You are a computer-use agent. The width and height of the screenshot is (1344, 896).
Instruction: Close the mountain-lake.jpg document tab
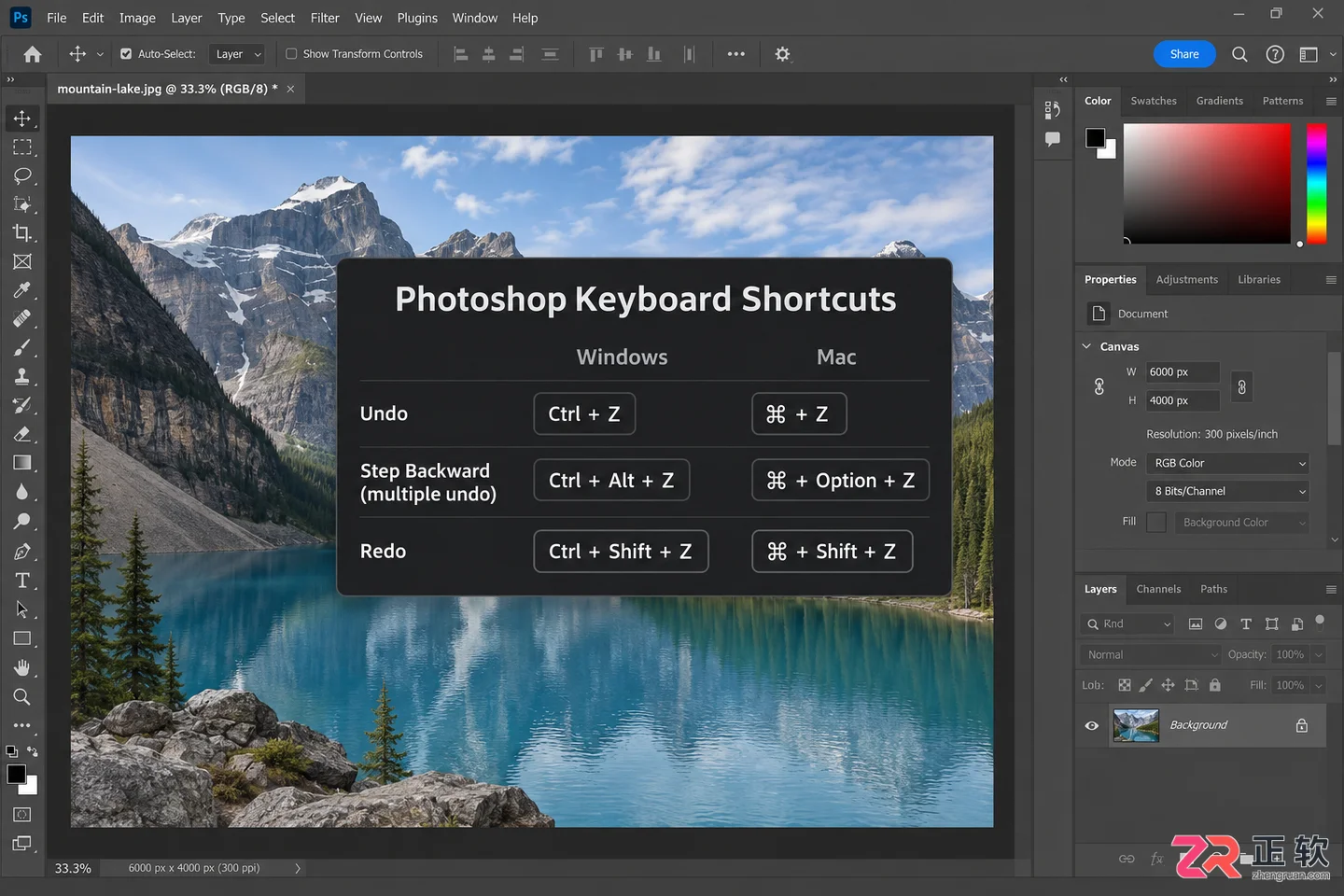[x=290, y=89]
